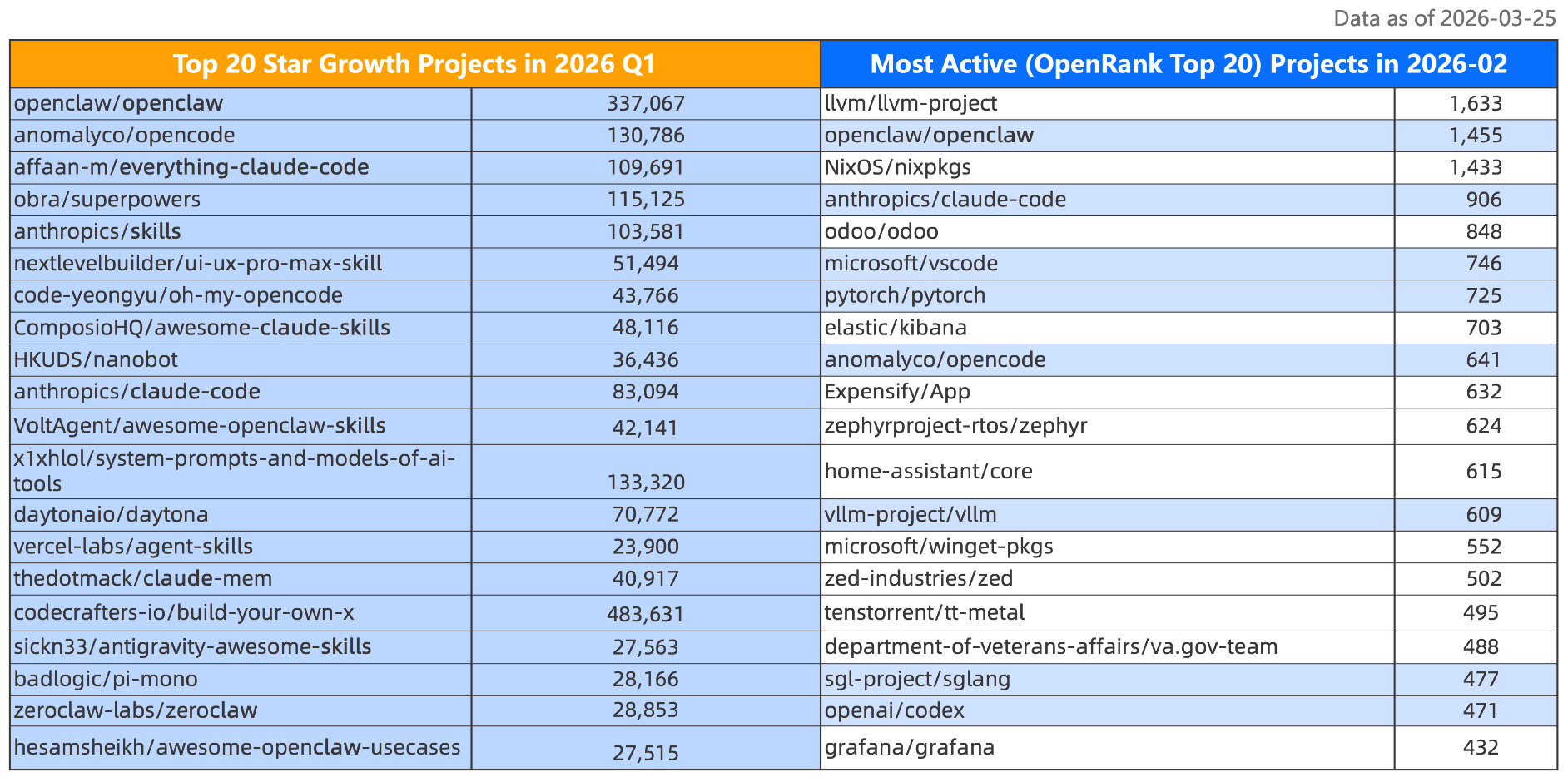Viewport: 1568px width, 782px height.
Task: Click ComposioHQ/awesome-claude-skills cell
Action: click(241, 328)
